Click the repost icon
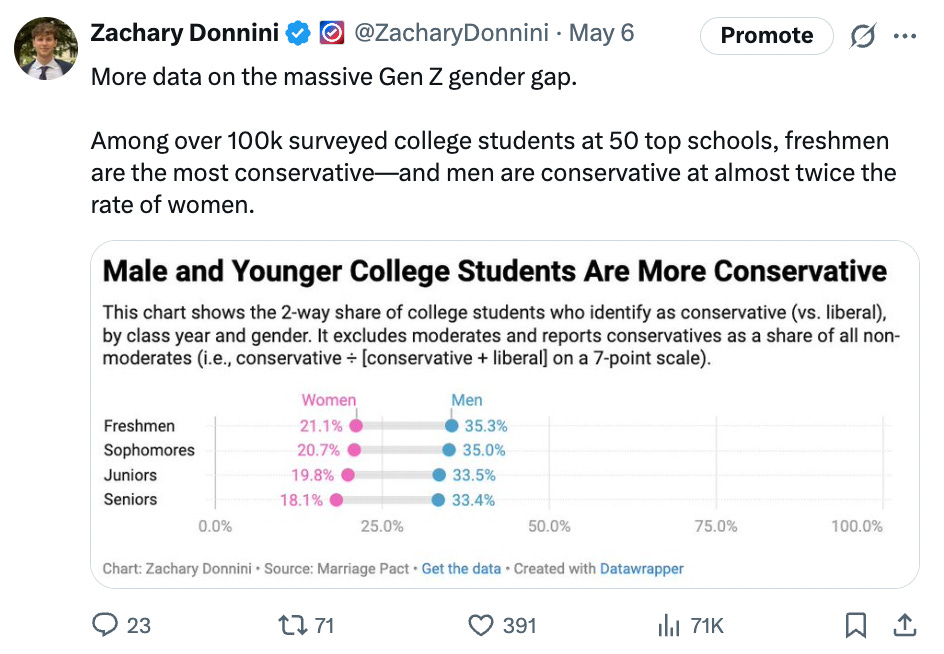 (290, 625)
